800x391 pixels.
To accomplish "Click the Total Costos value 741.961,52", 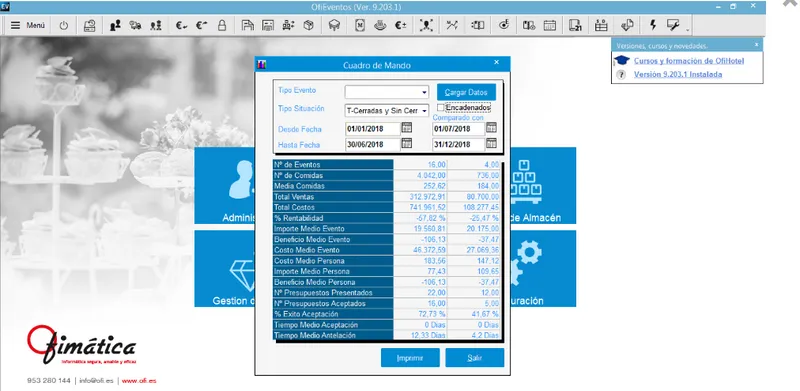I will 420,207.
